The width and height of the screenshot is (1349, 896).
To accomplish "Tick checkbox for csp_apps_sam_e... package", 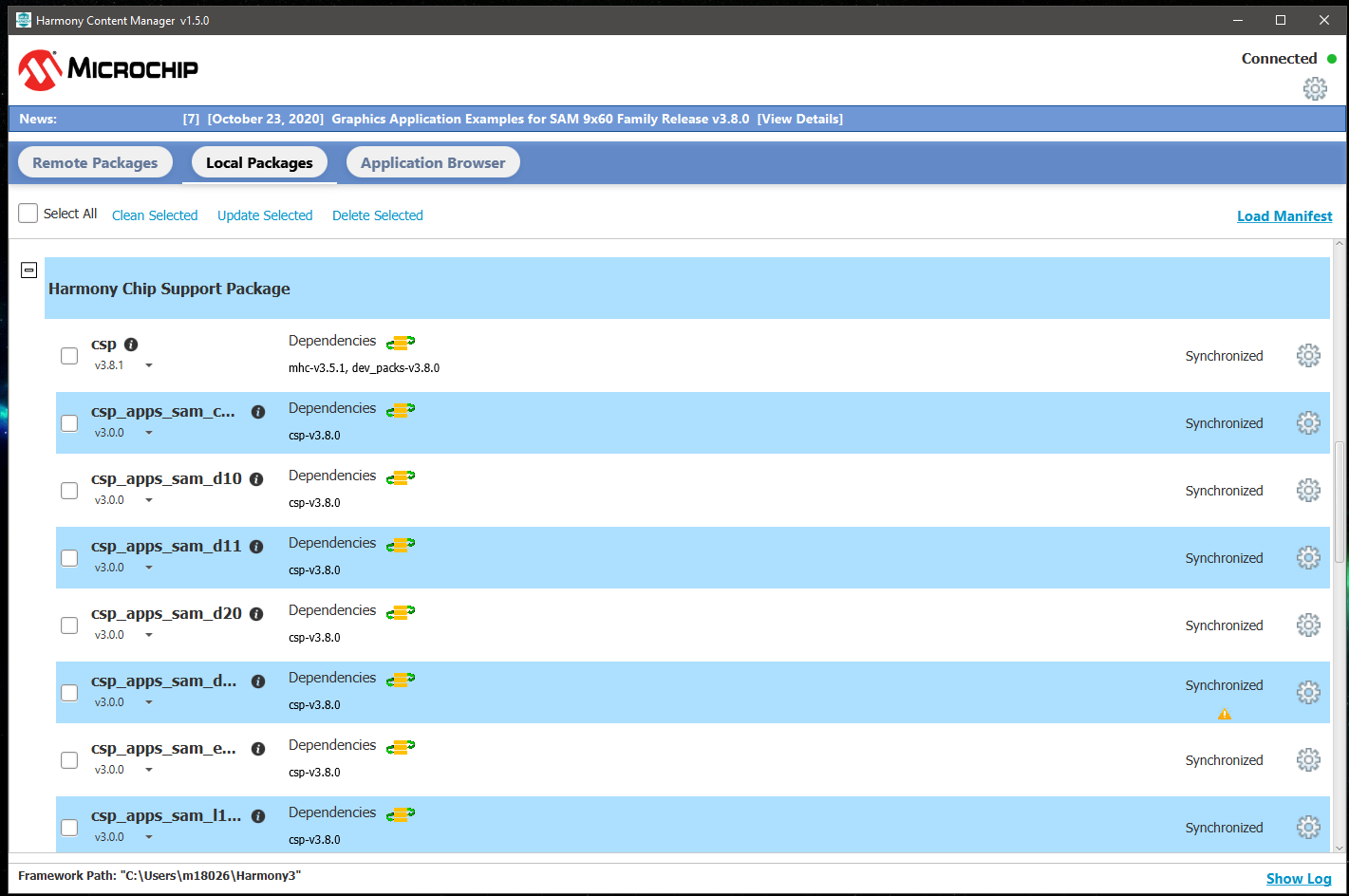I will pos(69,760).
